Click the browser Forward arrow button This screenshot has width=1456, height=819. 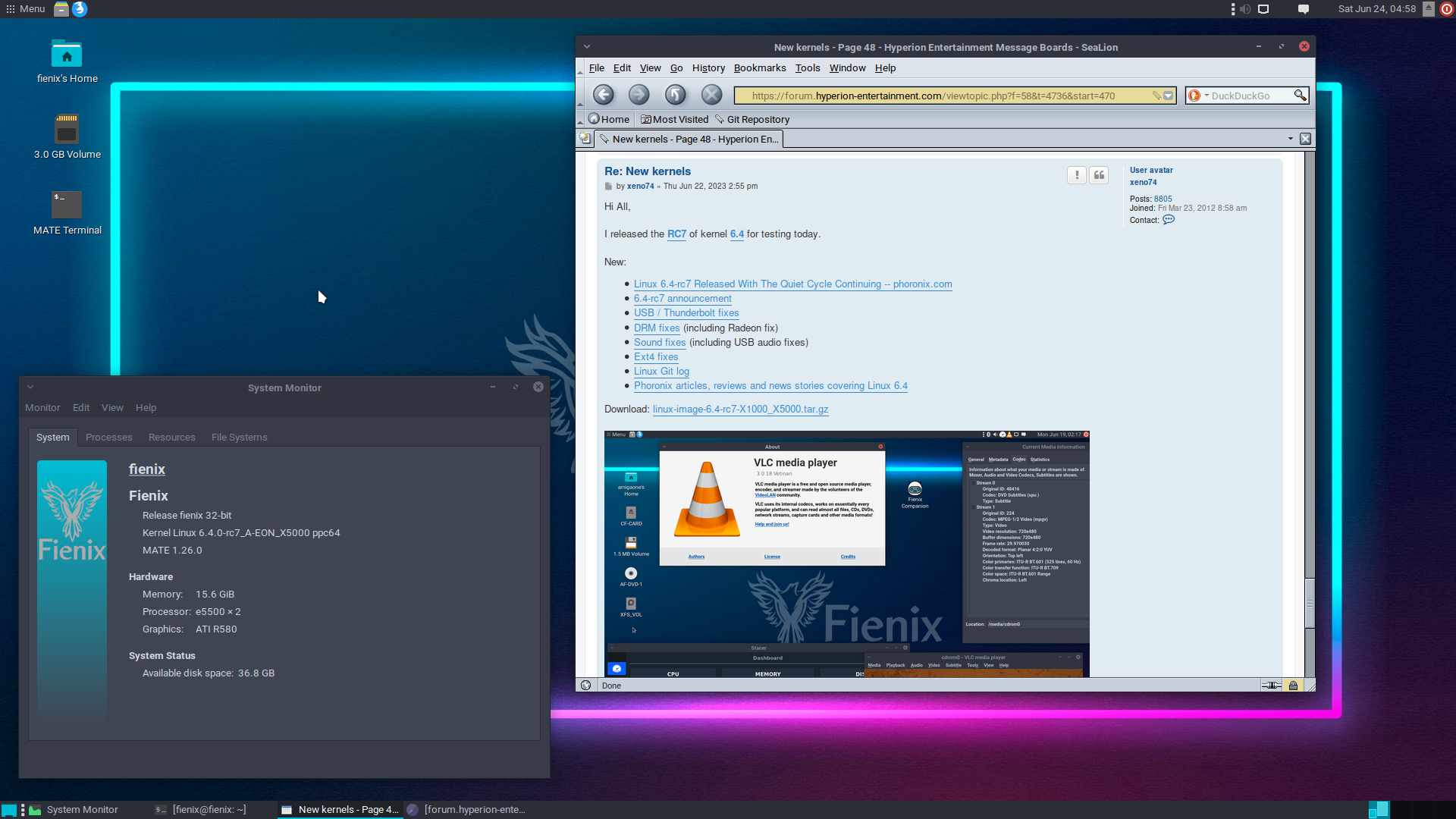click(639, 95)
